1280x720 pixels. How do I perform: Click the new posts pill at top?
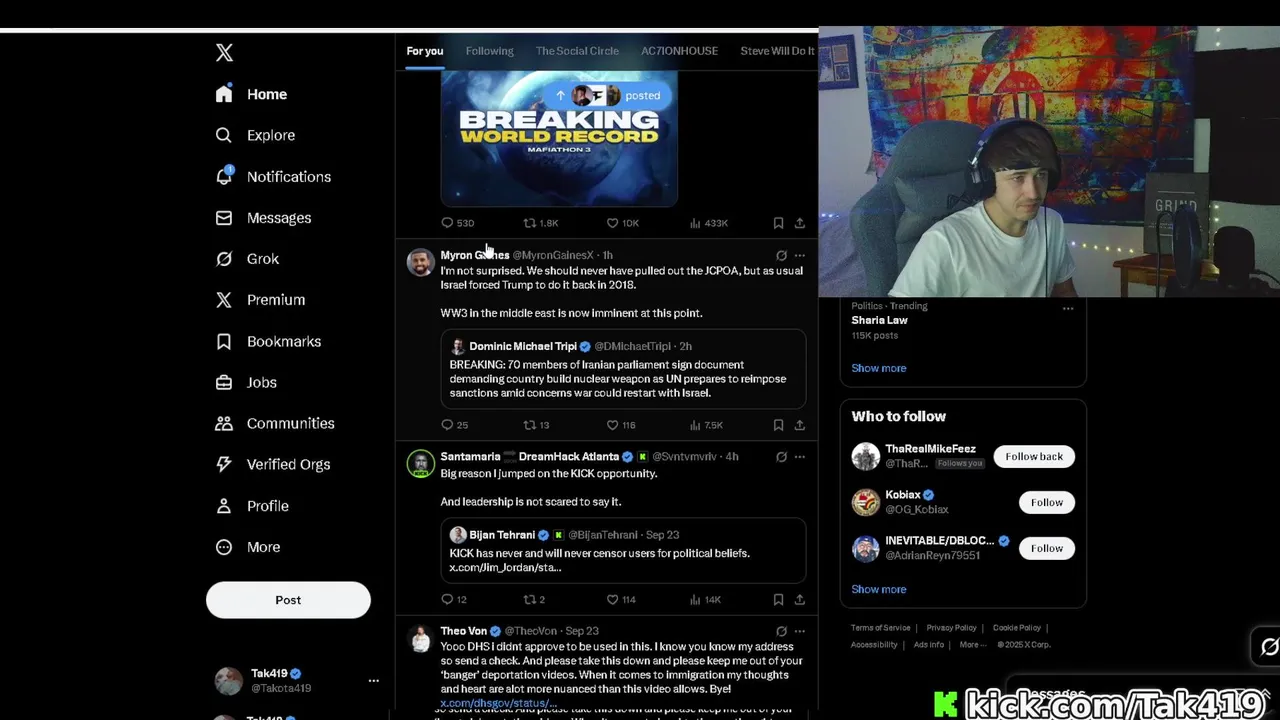pos(608,95)
